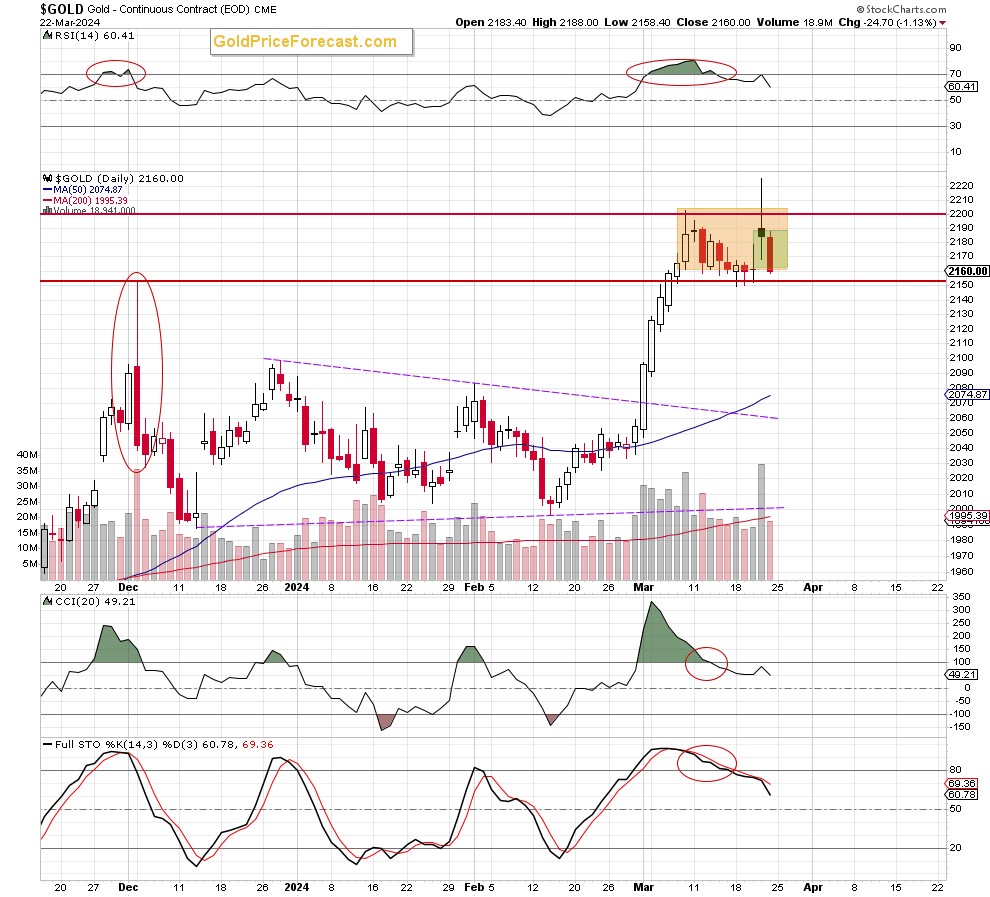Screen dimensions: 990x897
Task: Click the 1995.39 MA(200) value label
Action: click(966, 515)
